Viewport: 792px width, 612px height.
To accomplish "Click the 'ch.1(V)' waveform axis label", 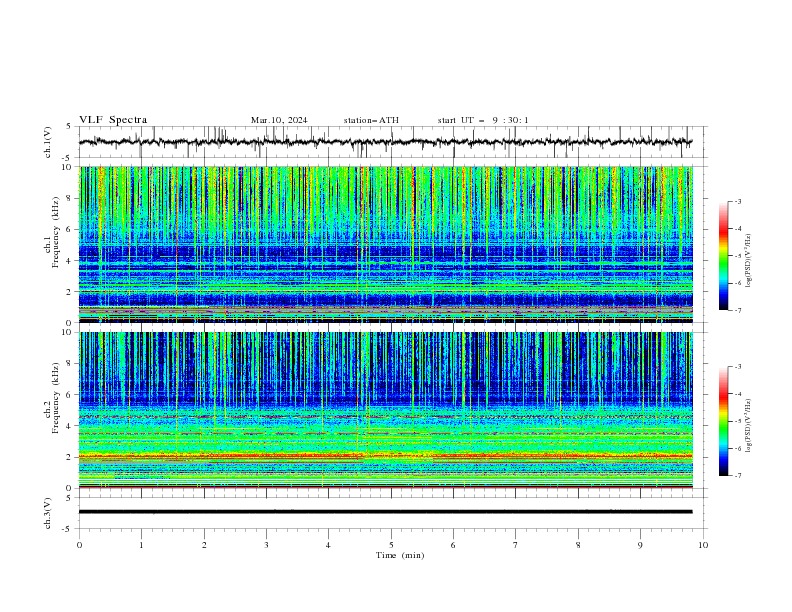I will 47,142.
